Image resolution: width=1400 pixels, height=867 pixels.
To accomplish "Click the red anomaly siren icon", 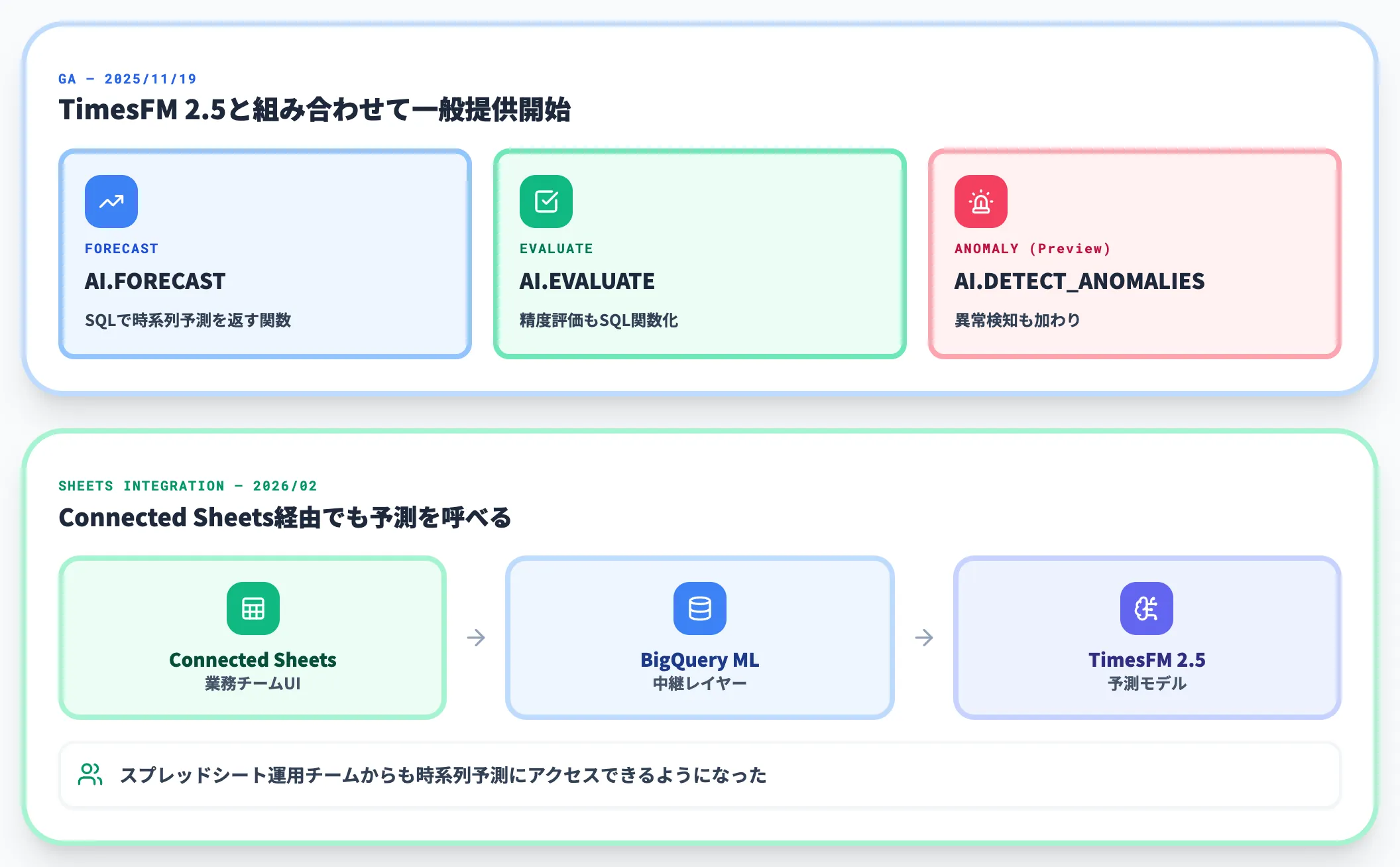I will pyautogui.click(x=981, y=202).
